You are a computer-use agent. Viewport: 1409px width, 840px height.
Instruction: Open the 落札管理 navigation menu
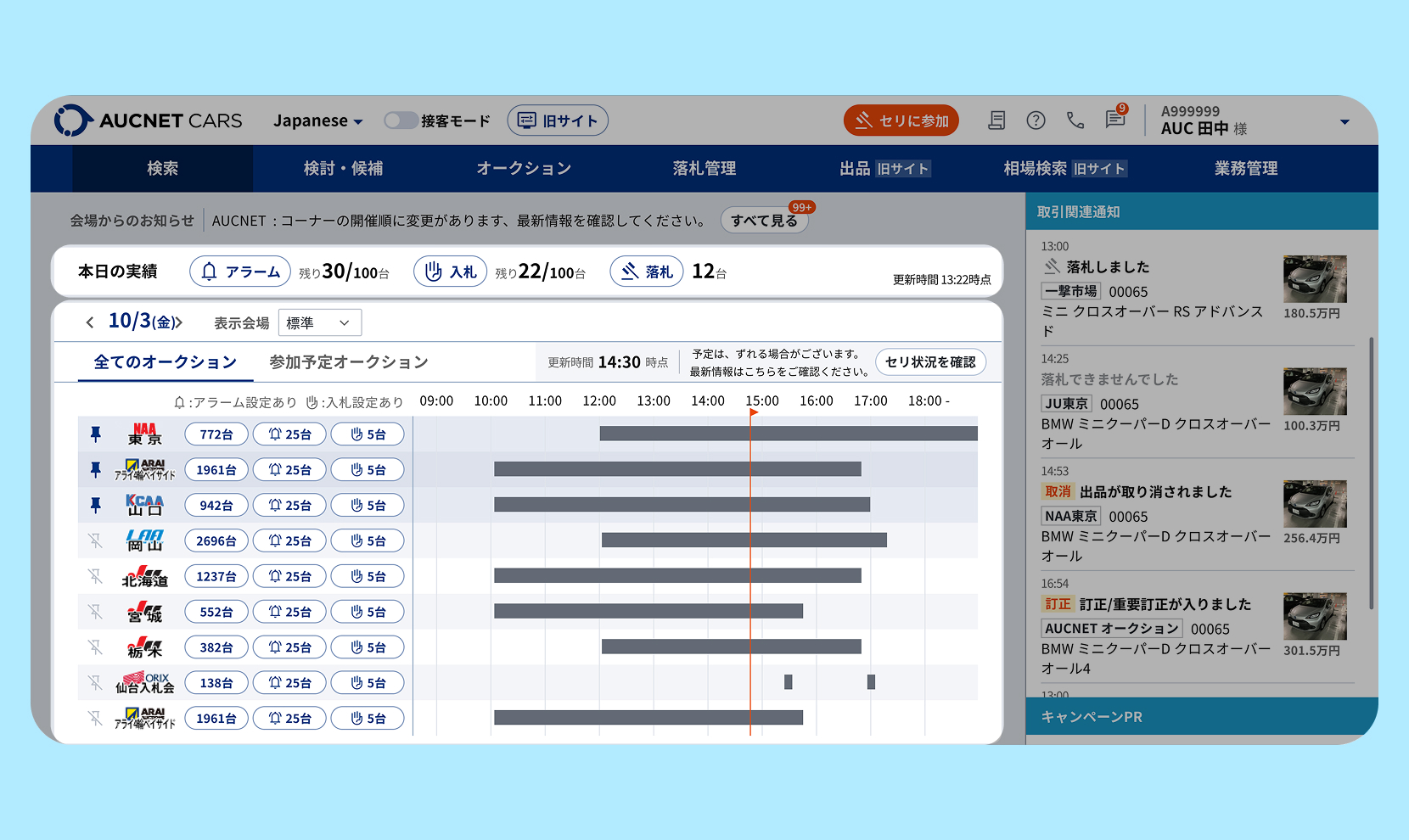[704, 168]
